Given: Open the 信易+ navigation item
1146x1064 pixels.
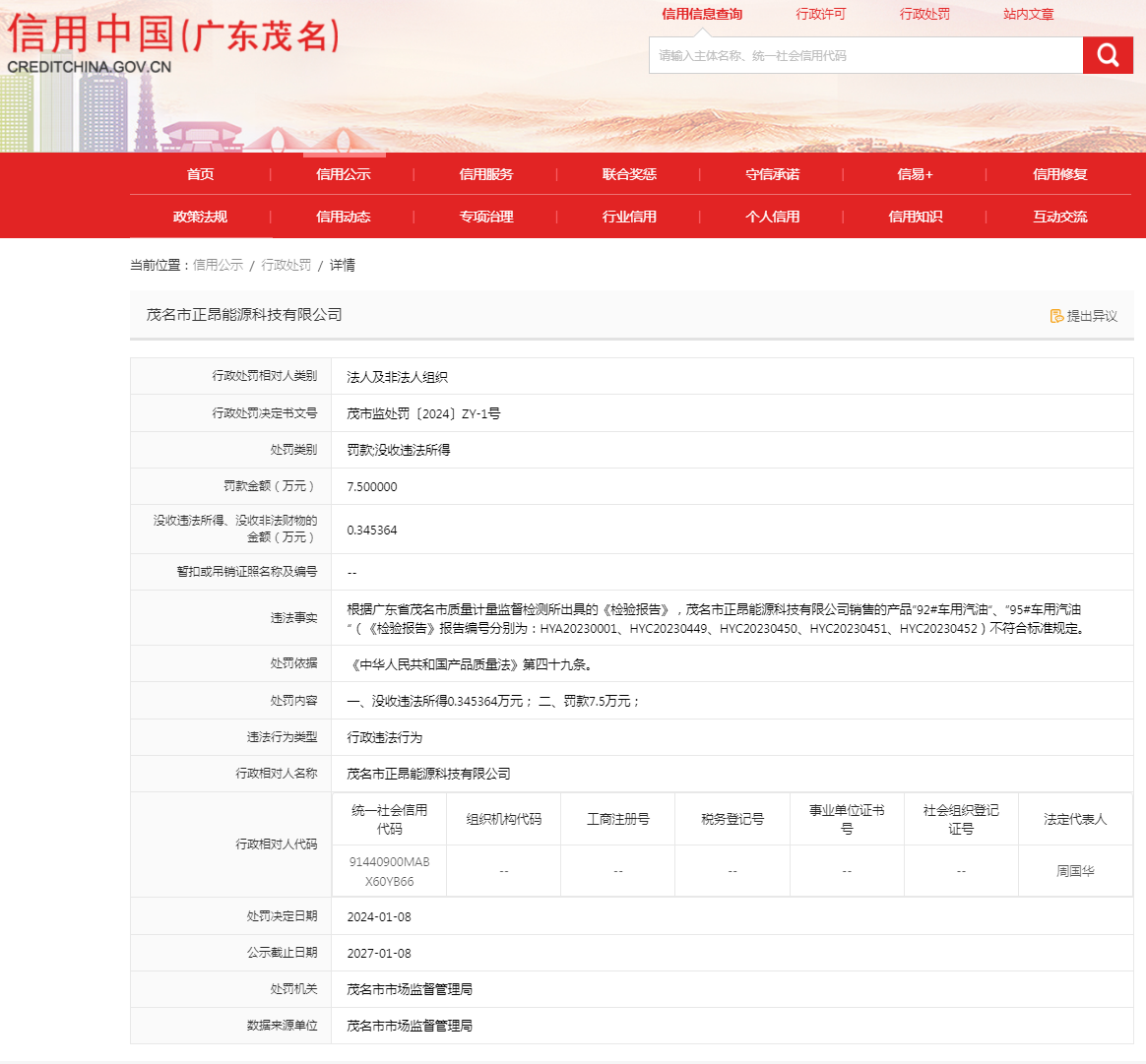Looking at the screenshot, I should [915, 174].
